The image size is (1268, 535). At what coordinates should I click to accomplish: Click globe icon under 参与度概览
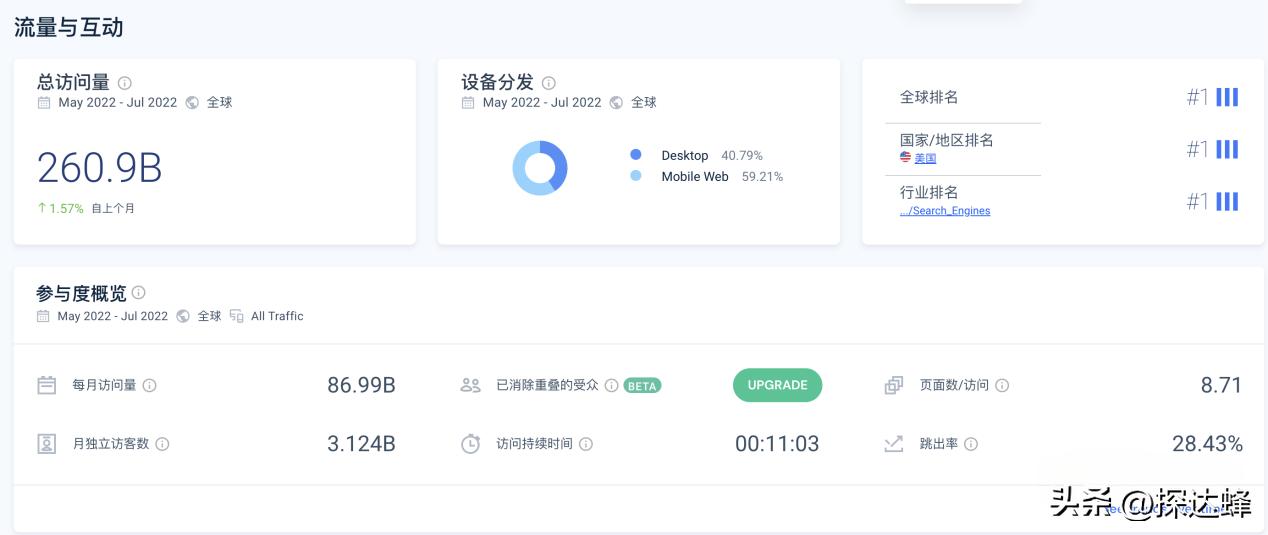pos(183,316)
